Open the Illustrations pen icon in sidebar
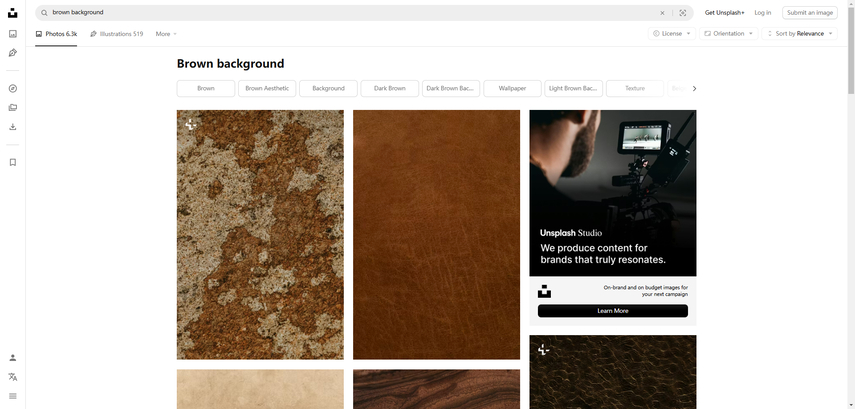 [13, 53]
